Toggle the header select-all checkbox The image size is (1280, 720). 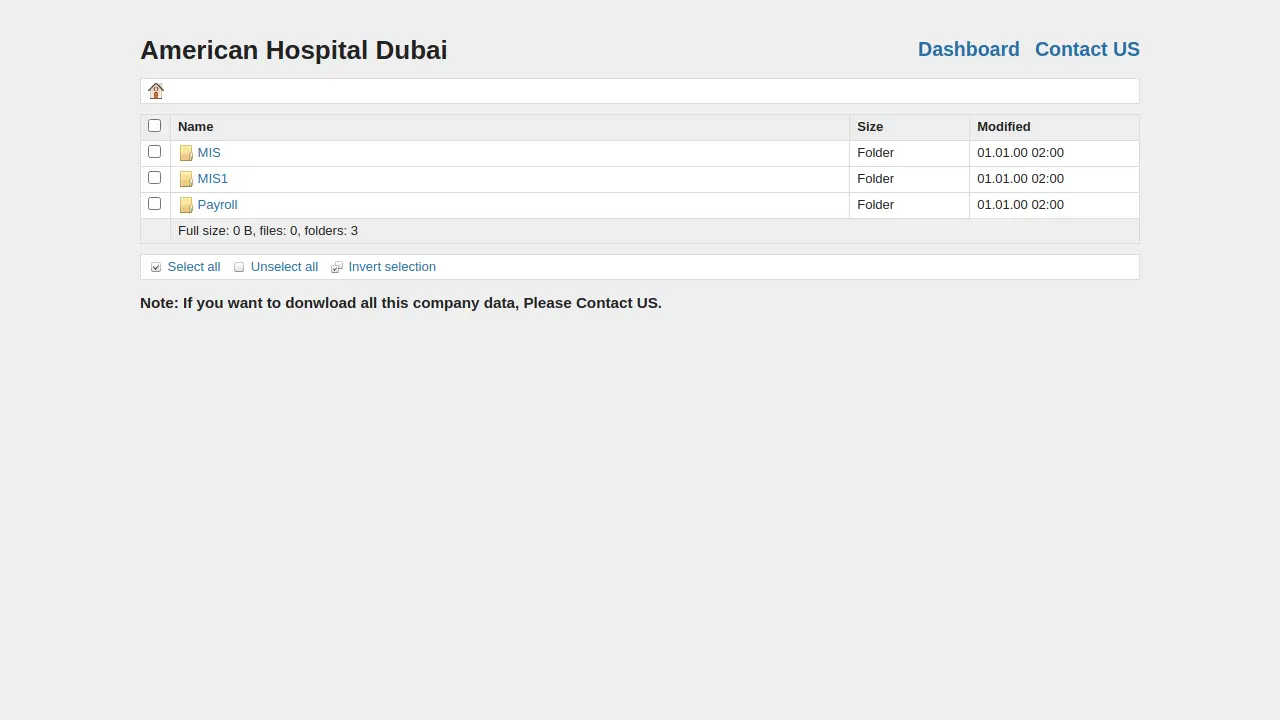click(154, 126)
